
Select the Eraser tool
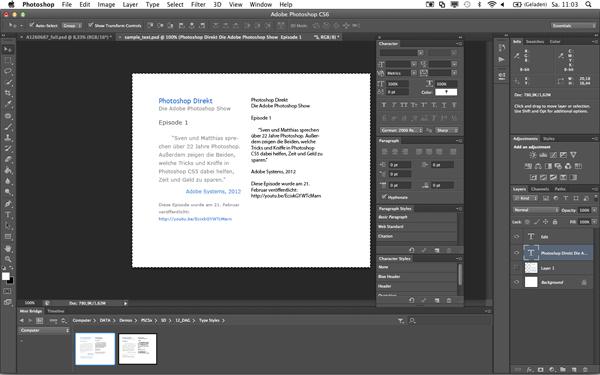click(8, 160)
